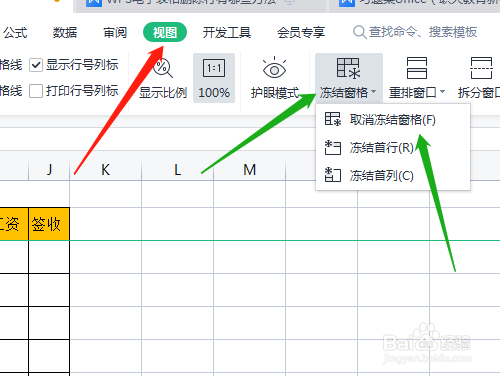The image size is (500, 376).
Task: Select column L header
Action: (x=177, y=170)
